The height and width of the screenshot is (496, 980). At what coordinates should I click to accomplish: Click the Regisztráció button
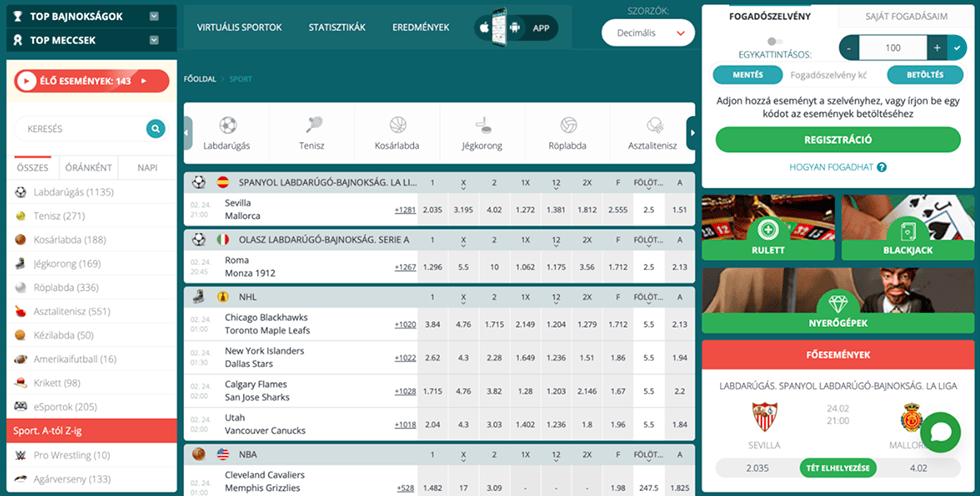coord(838,140)
